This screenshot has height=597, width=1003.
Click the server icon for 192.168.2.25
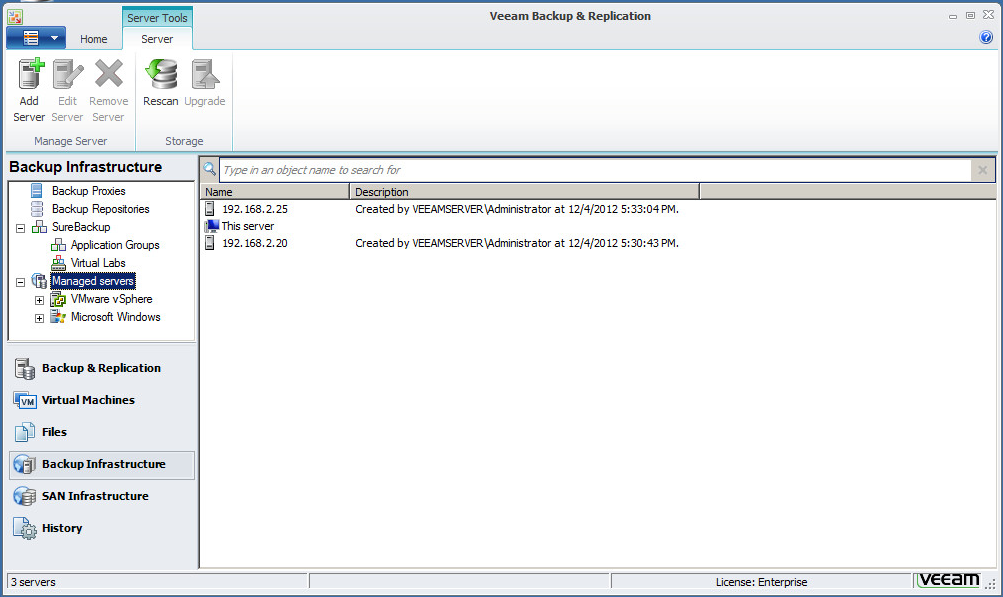tap(210, 209)
